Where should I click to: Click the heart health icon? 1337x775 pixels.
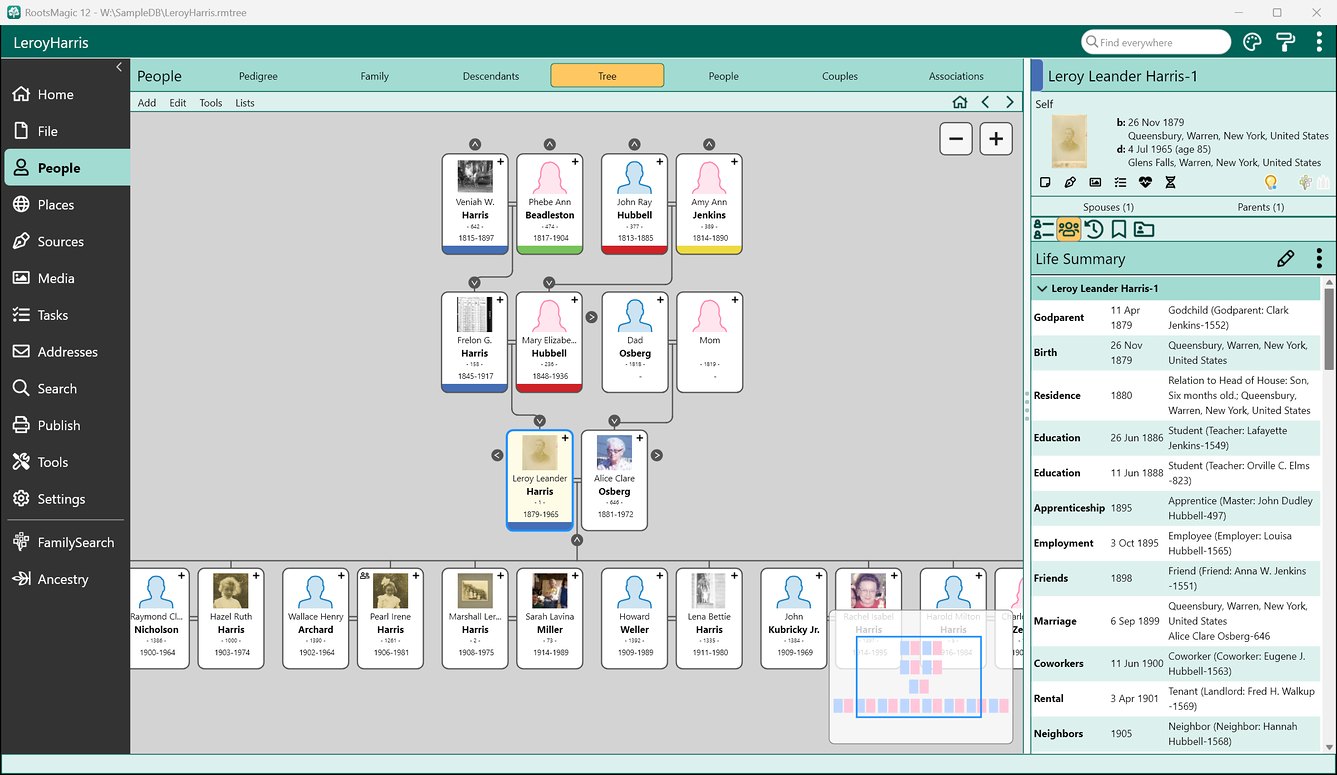pyautogui.click(x=1145, y=182)
